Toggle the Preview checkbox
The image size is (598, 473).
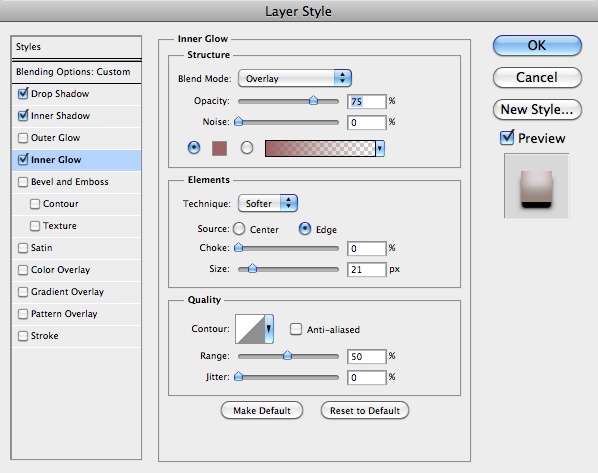tap(507, 137)
